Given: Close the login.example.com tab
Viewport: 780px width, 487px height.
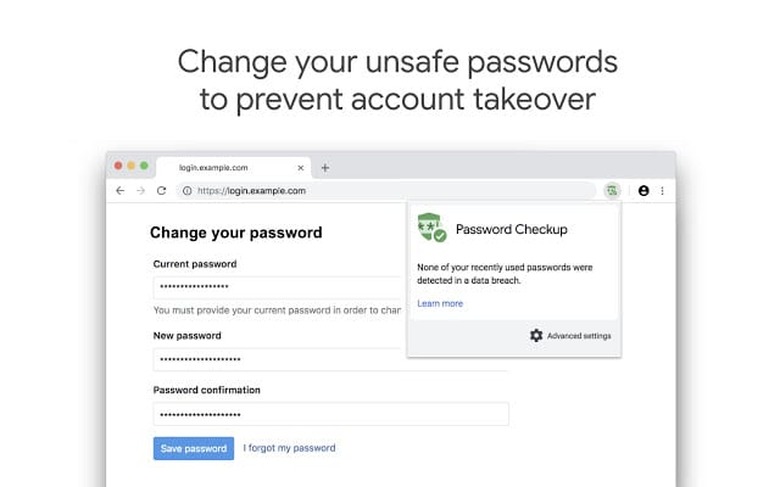Looking at the screenshot, I should click(301, 167).
